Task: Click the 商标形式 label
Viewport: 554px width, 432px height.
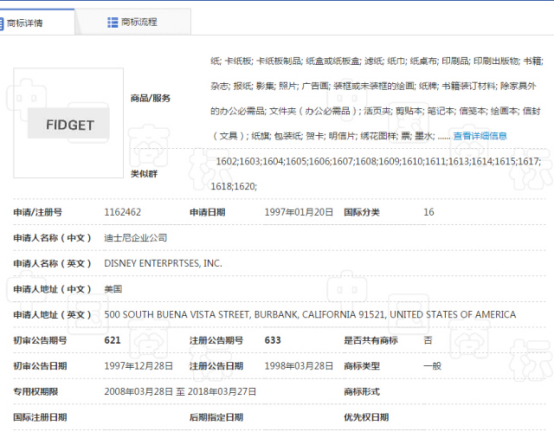Action: [x=362, y=391]
